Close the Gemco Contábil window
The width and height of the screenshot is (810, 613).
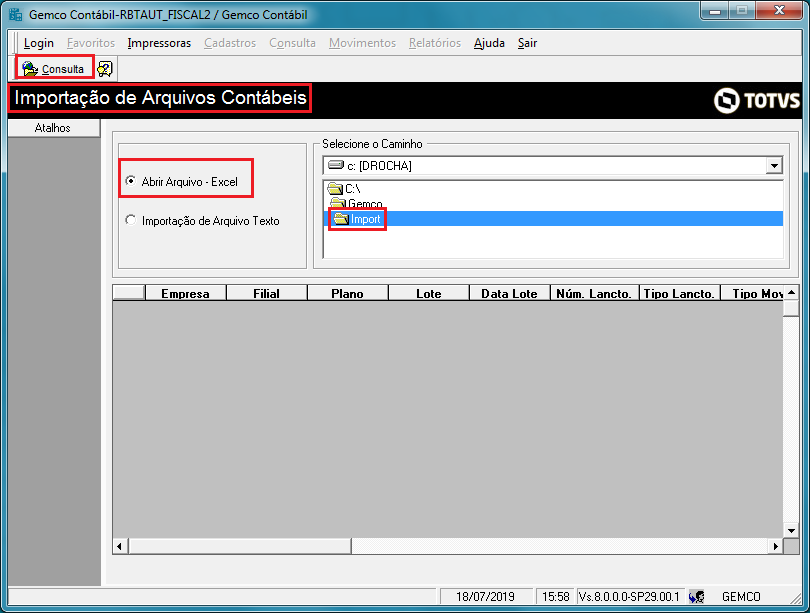point(779,10)
